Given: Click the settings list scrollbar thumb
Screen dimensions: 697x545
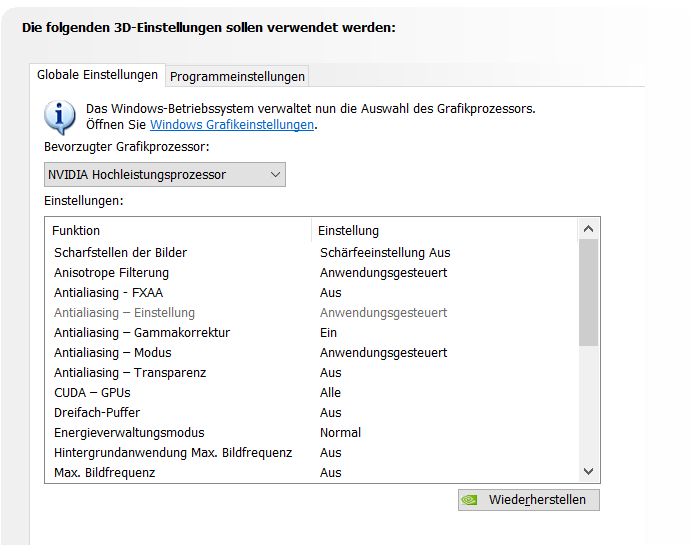Looking at the screenshot, I should click(589, 293).
